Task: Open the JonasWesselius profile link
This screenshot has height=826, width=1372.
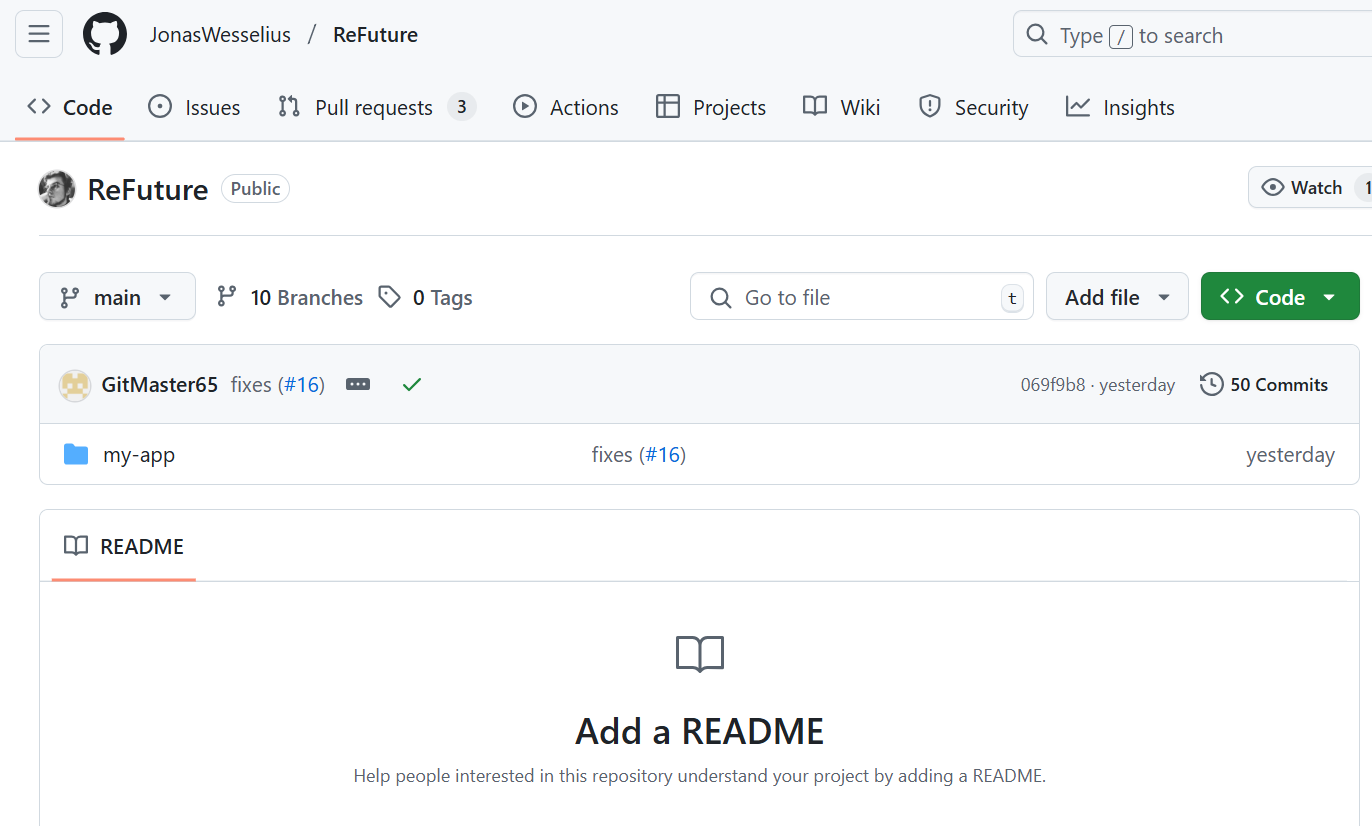Action: point(220,35)
